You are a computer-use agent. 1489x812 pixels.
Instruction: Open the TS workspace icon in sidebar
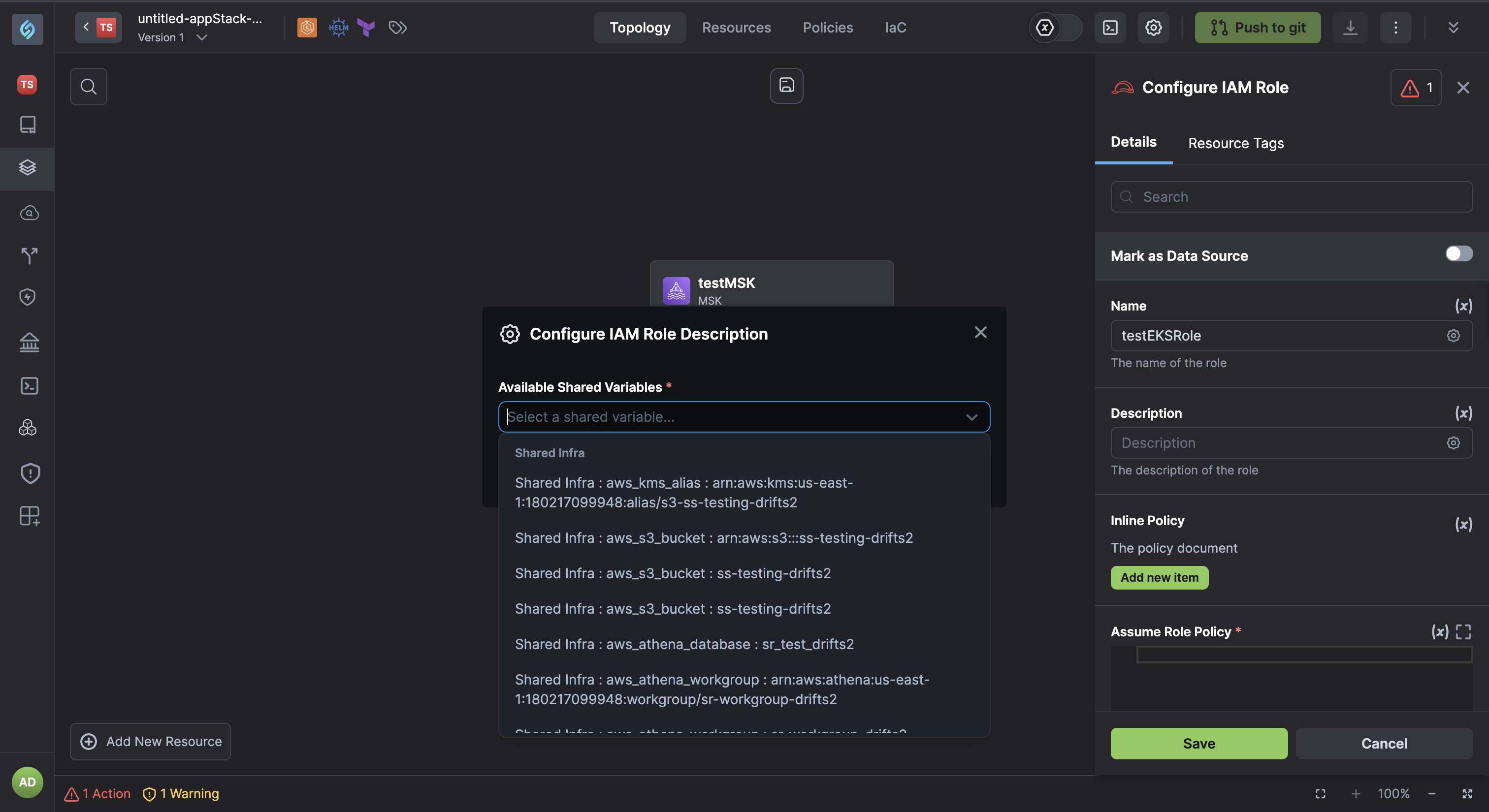[x=27, y=84]
